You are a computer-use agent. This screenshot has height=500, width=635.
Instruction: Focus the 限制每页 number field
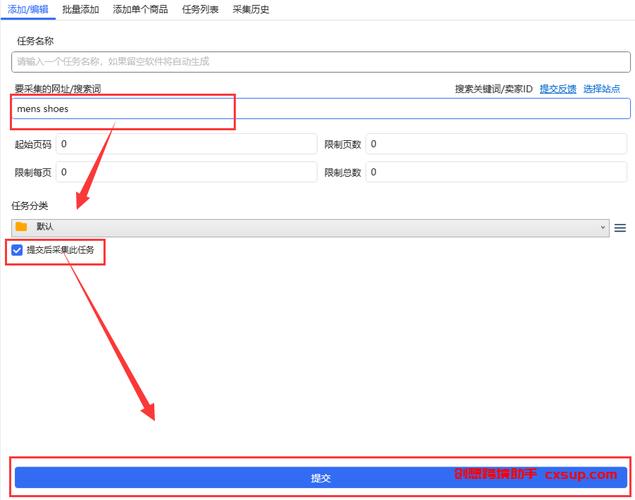coord(186,172)
